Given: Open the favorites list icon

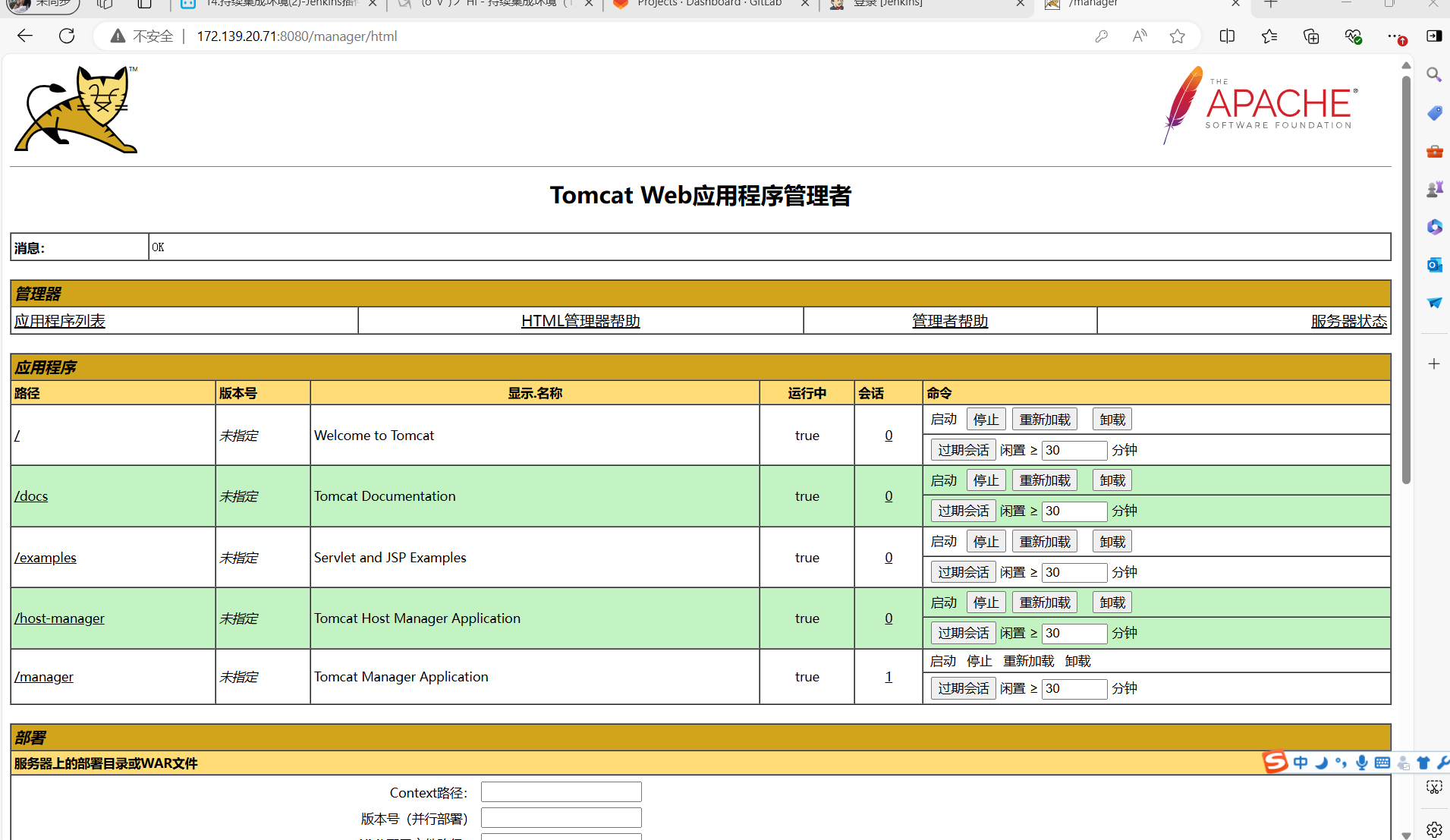Looking at the screenshot, I should 1269,36.
